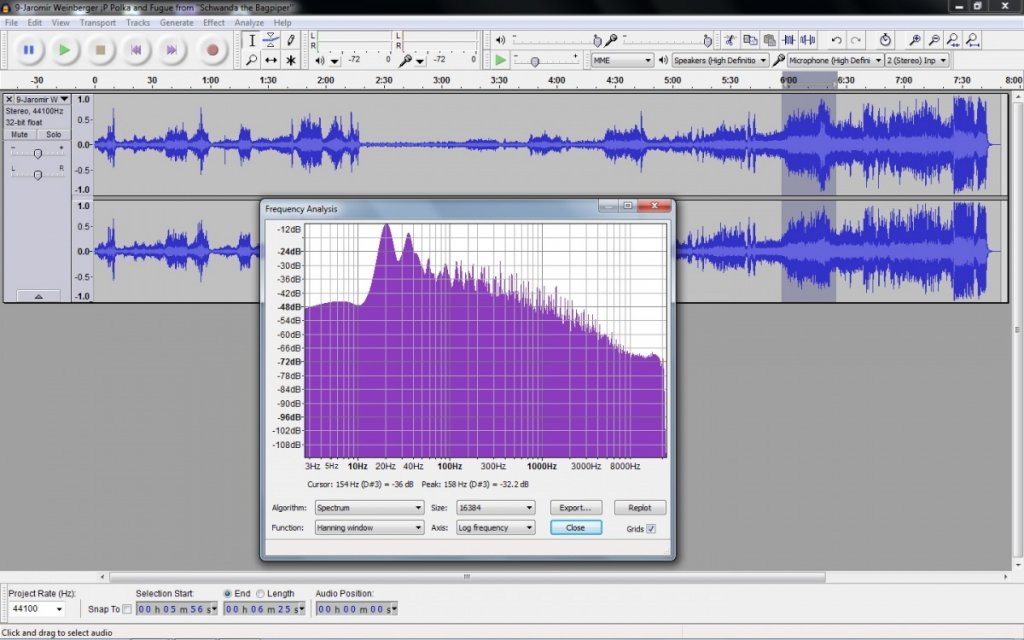Click the Cut scissors icon
1024x640 pixels.
pos(730,40)
